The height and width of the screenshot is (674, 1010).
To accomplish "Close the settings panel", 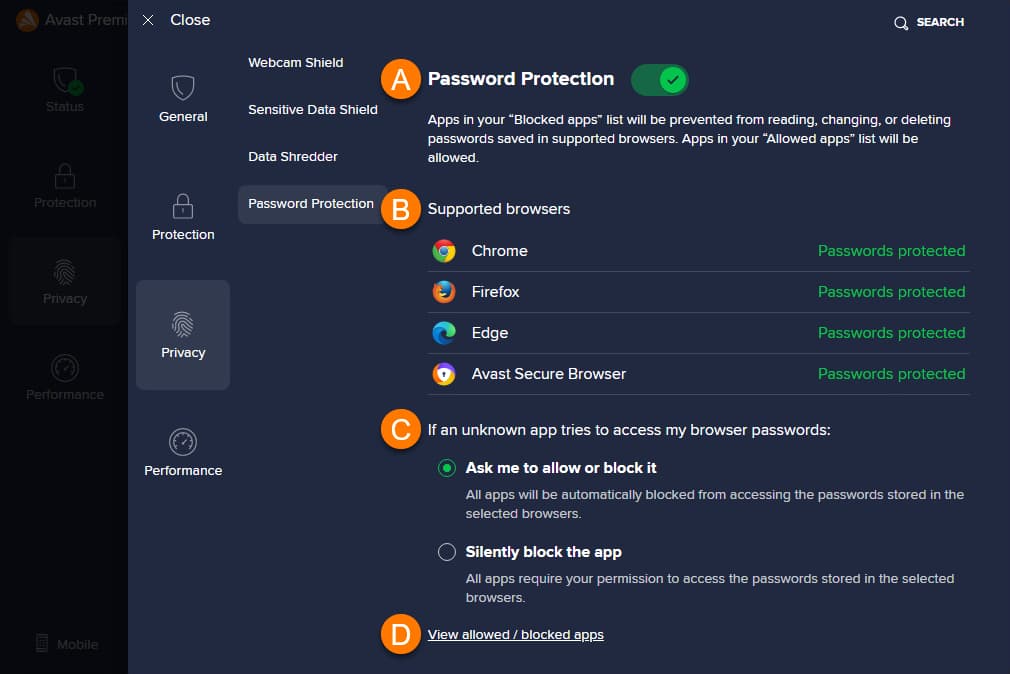I will [x=177, y=20].
